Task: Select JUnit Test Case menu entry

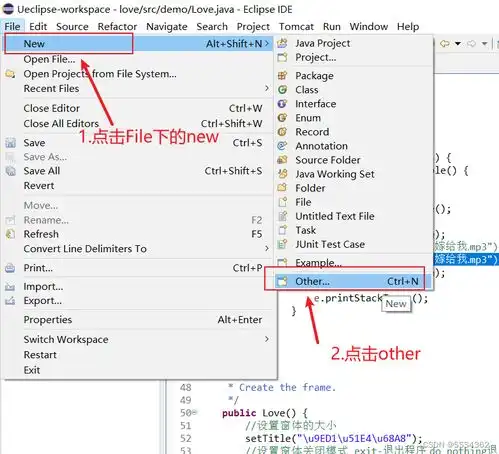Action: (x=353, y=244)
